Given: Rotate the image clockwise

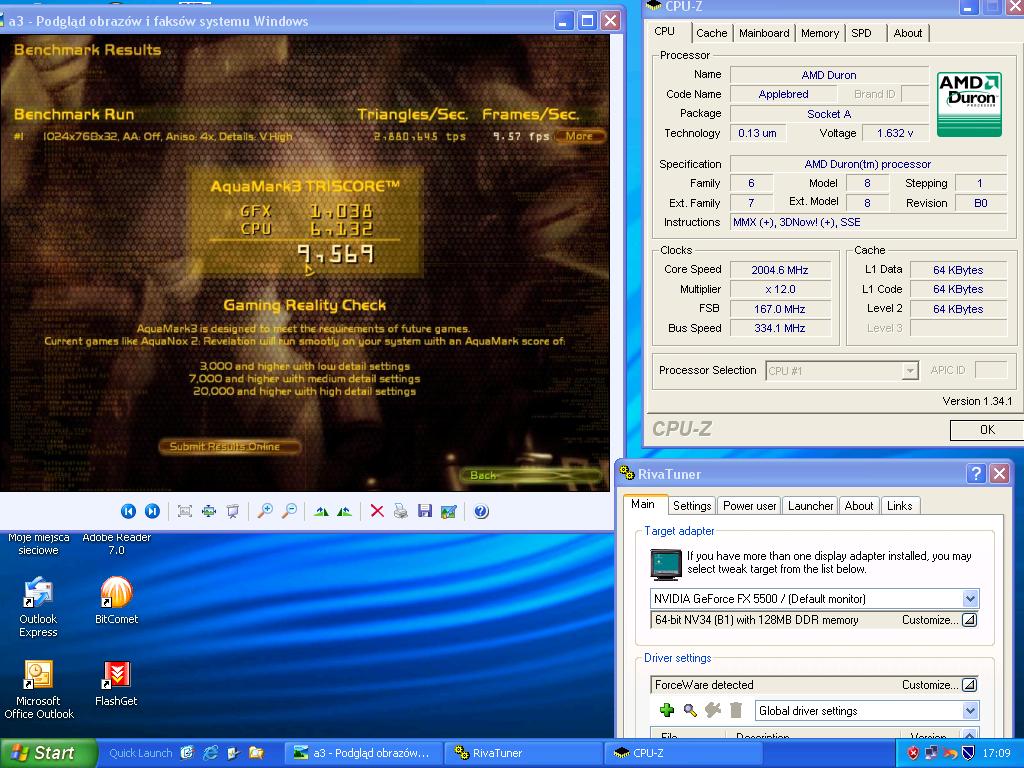Looking at the screenshot, I should [x=321, y=511].
